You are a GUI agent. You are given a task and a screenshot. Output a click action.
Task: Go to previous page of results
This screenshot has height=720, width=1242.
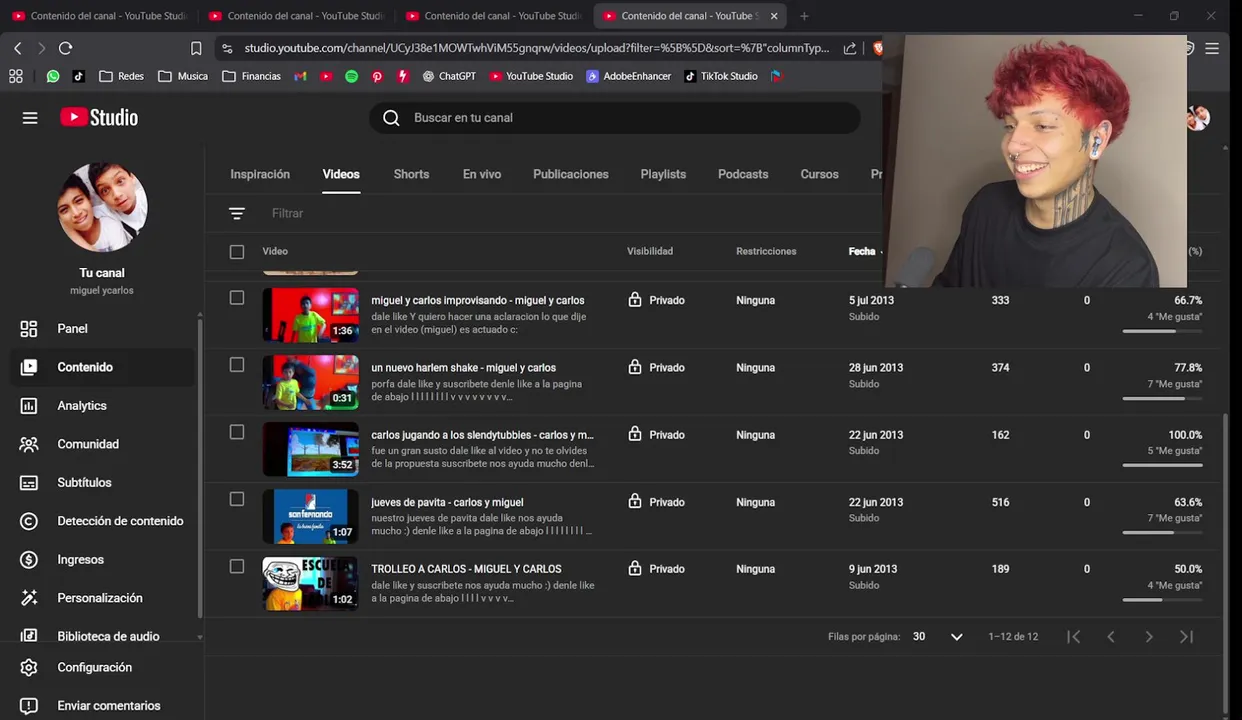tap(1110, 637)
